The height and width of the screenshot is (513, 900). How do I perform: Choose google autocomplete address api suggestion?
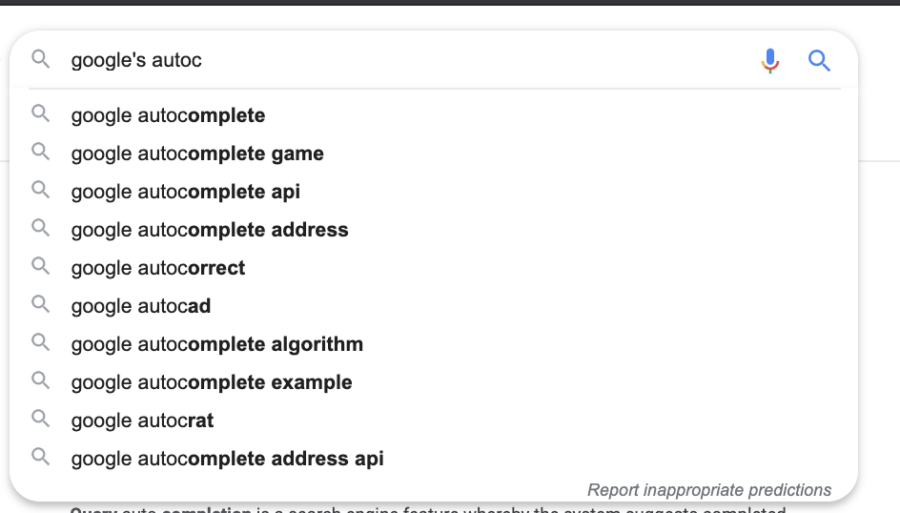click(x=433, y=458)
